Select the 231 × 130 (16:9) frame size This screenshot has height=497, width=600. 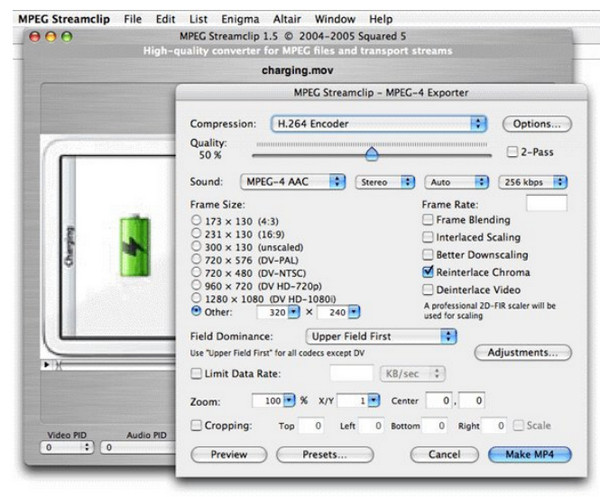click(196, 233)
